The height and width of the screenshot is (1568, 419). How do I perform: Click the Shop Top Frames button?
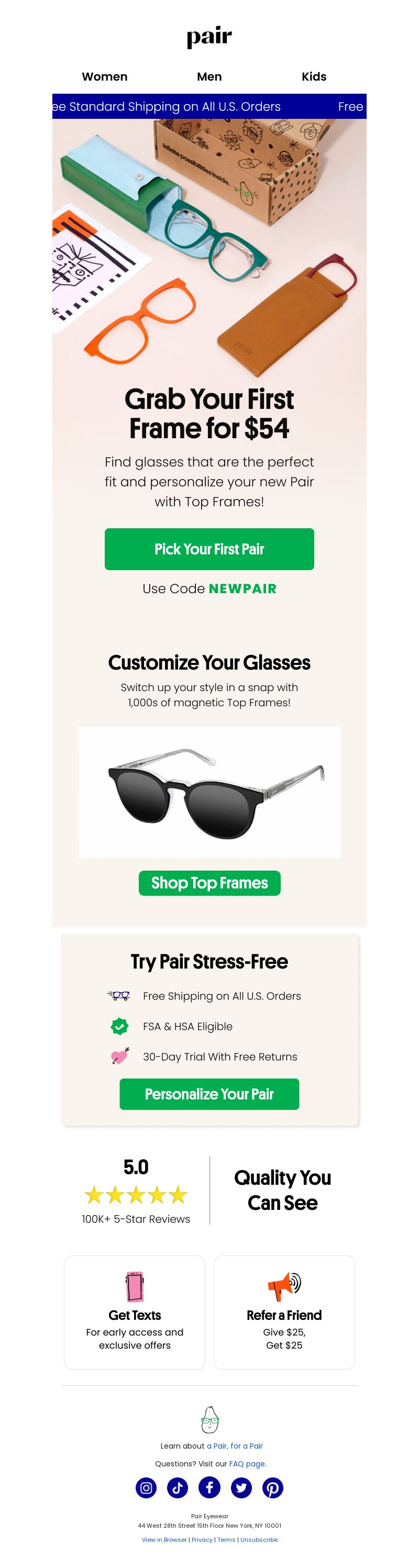(210, 883)
